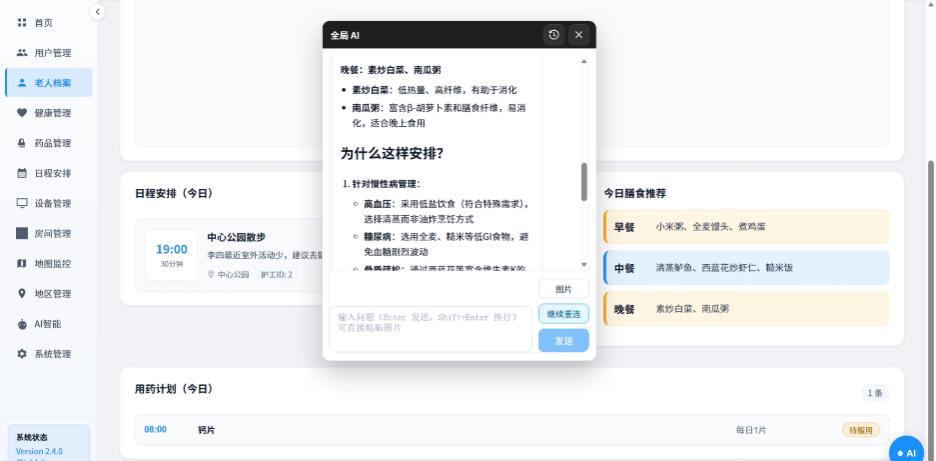Click the AI智能 robot icon

(22, 324)
